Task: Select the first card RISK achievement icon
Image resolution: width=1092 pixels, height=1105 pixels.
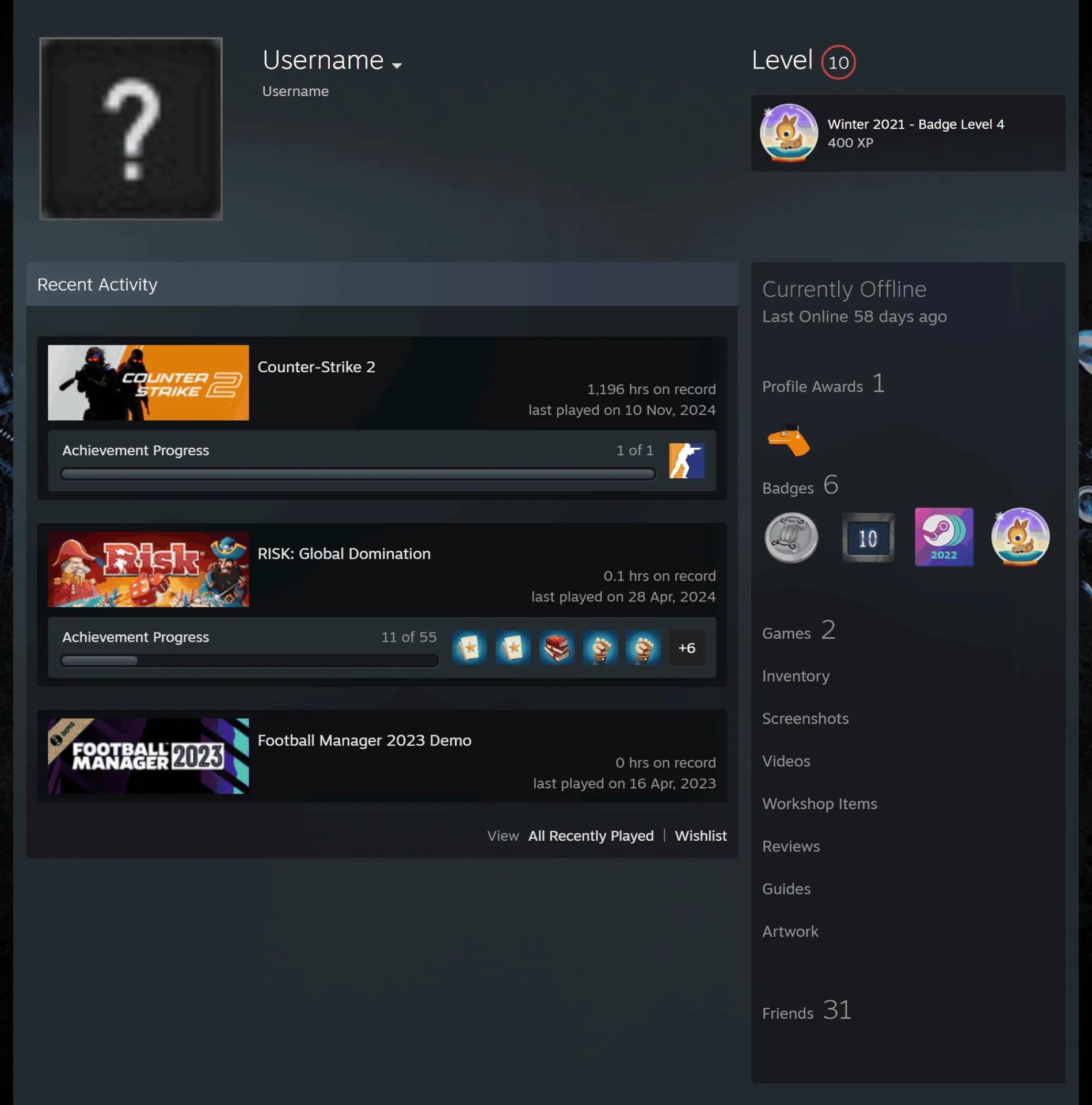Action: pos(469,647)
